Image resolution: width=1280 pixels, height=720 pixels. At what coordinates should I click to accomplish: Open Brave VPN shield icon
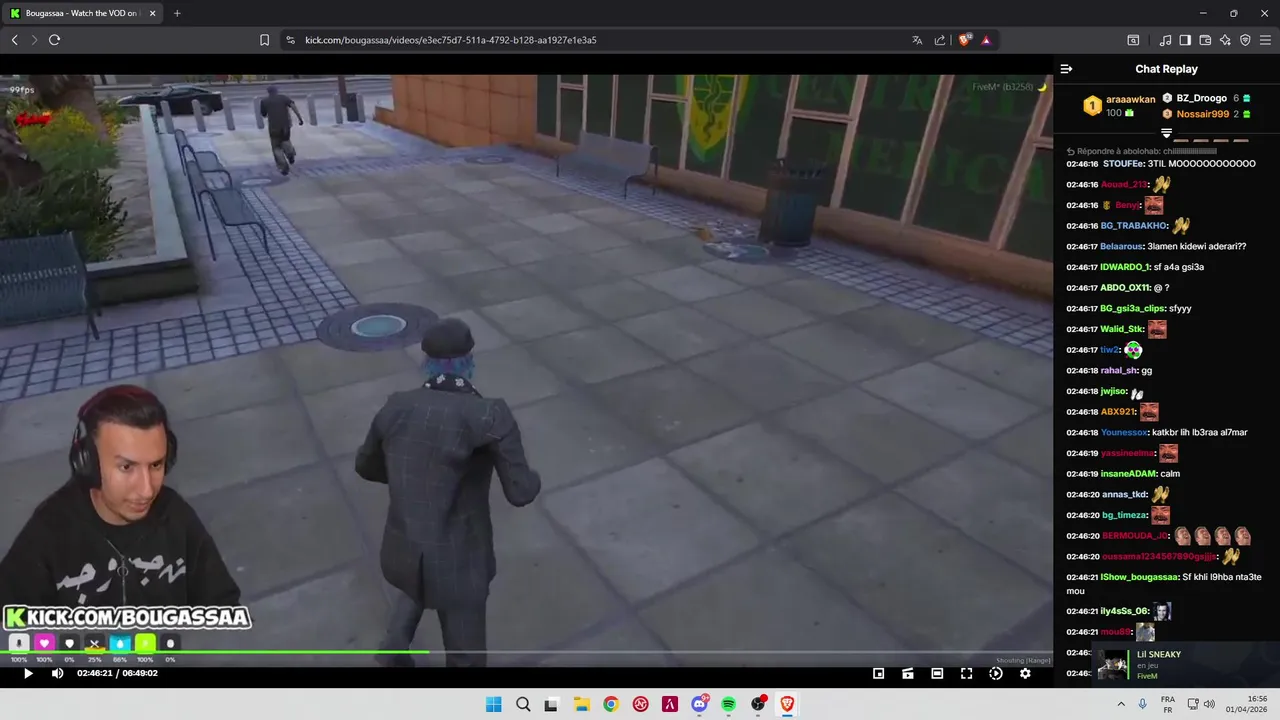(1245, 40)
